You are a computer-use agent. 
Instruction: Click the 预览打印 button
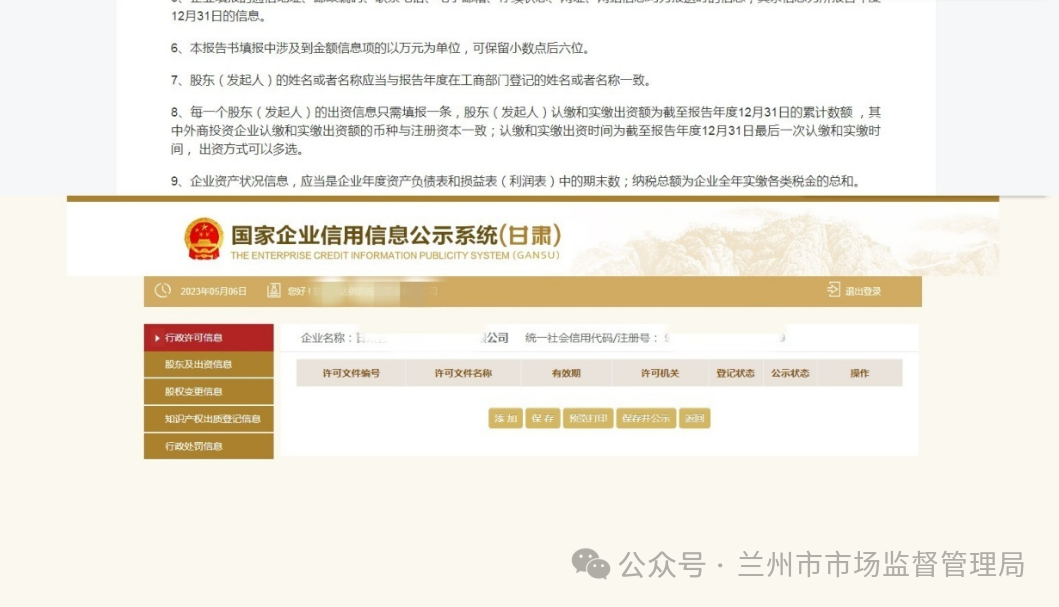pyautogui.click(x=587, y=419)
